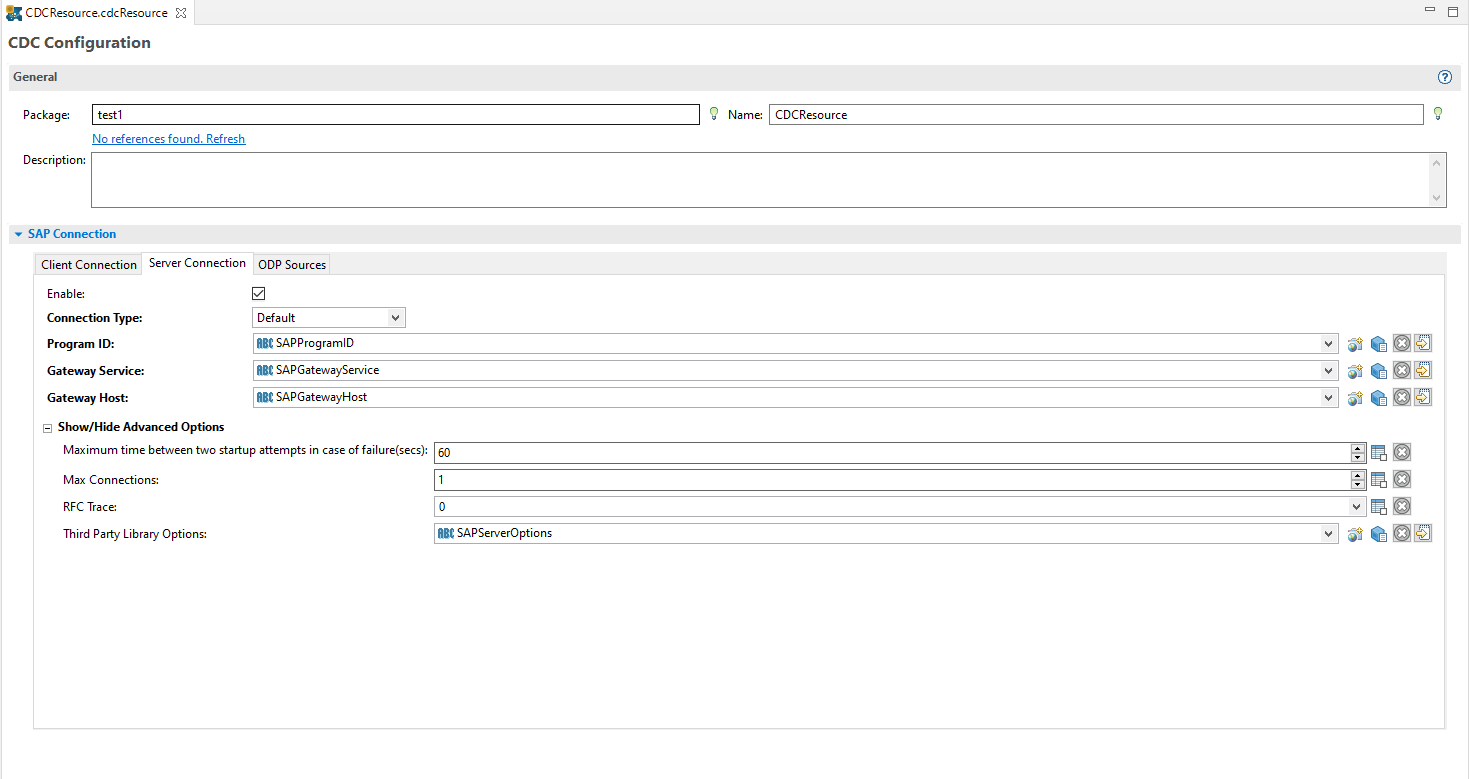This screenshot has width=1469, height=779.
Task: Choose a module property for Program ID
Action: pos(1379,344)
